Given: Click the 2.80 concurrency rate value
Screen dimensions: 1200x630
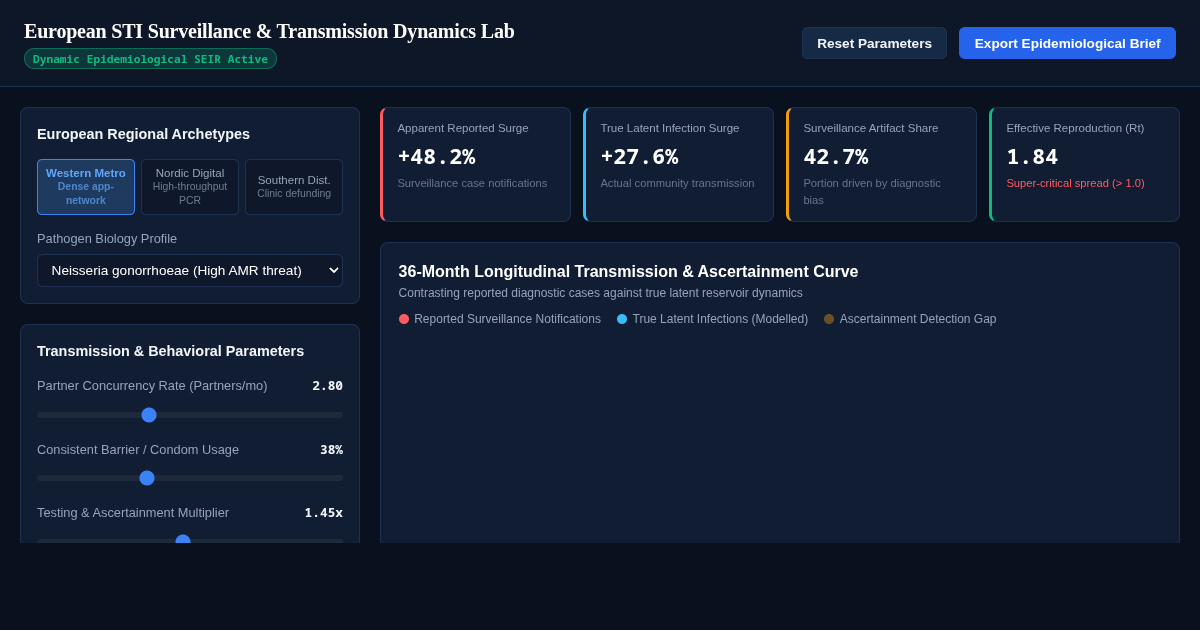Looking at the screenshot, I should 327,385.
